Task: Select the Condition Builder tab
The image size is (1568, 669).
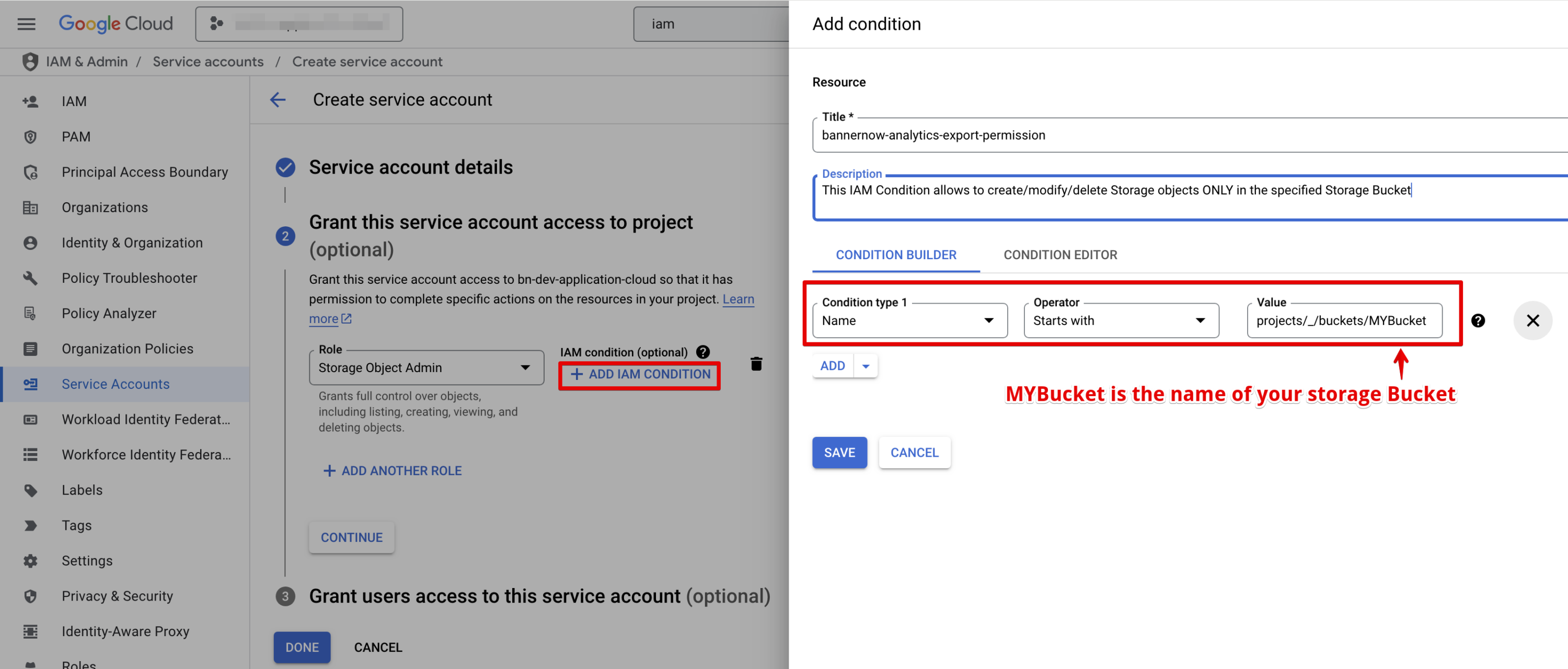Action: coord(895,255)
